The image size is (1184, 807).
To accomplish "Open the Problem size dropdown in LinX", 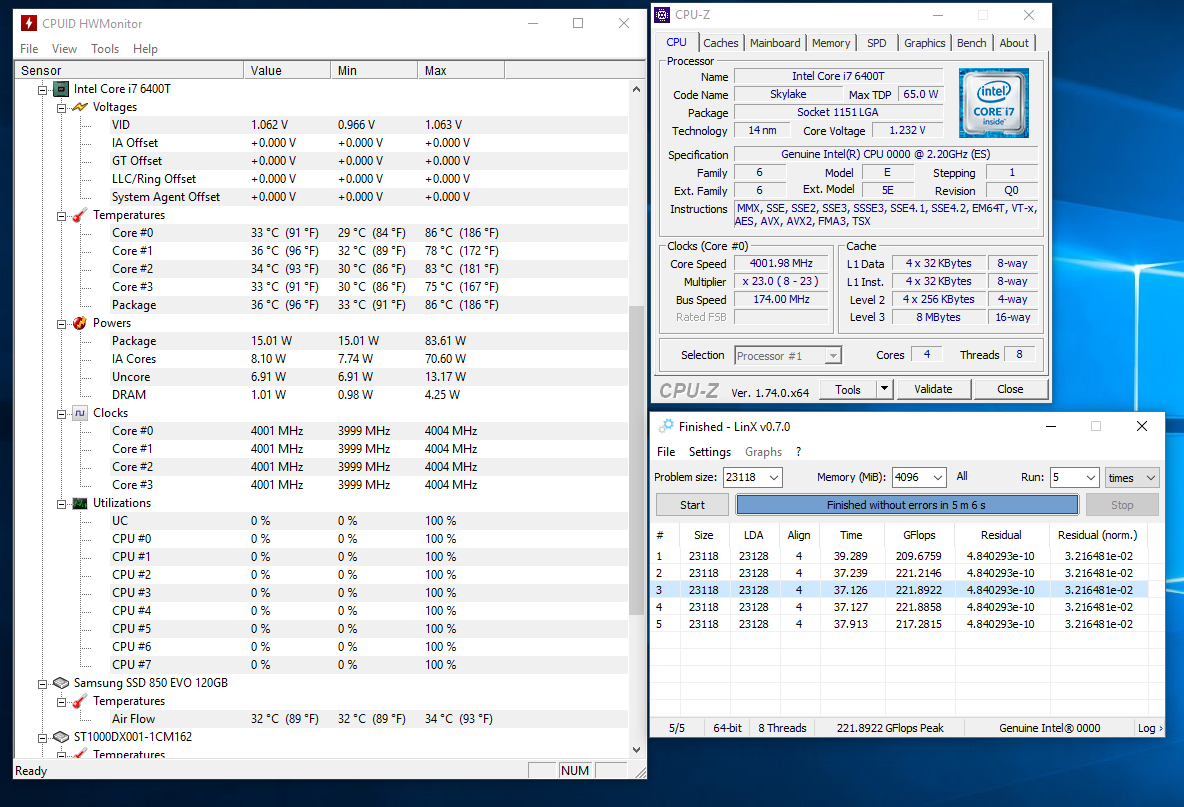I will [x=774, y=477].
